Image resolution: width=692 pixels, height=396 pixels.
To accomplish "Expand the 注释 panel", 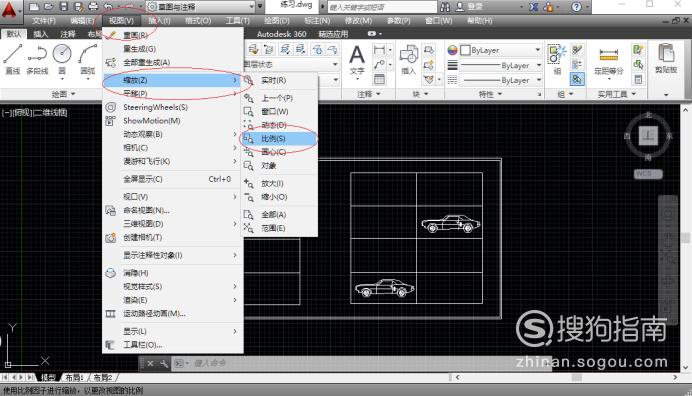I will 369,94.
